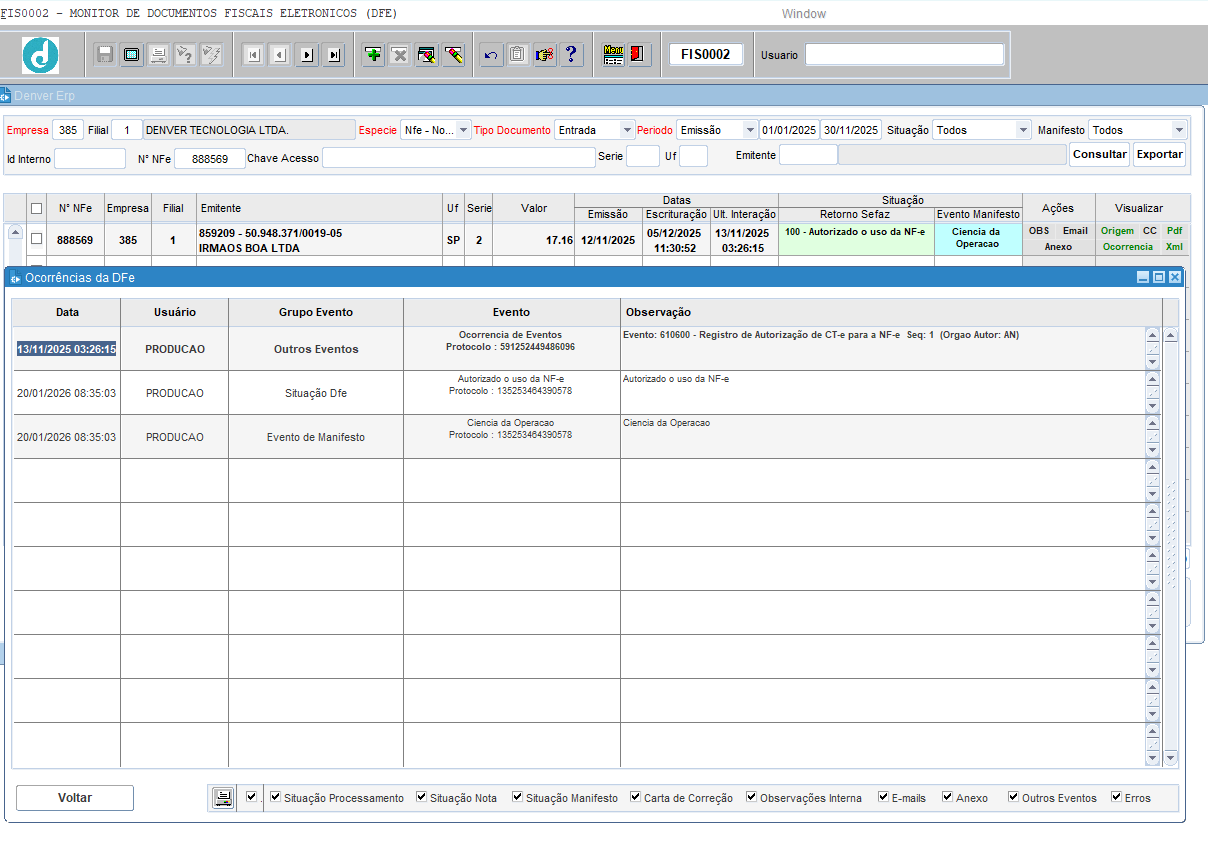The width and height of the screenshot is (1208, 845).
Task: Open the Tipo Documento dropdown
Action: coord(627,130)
